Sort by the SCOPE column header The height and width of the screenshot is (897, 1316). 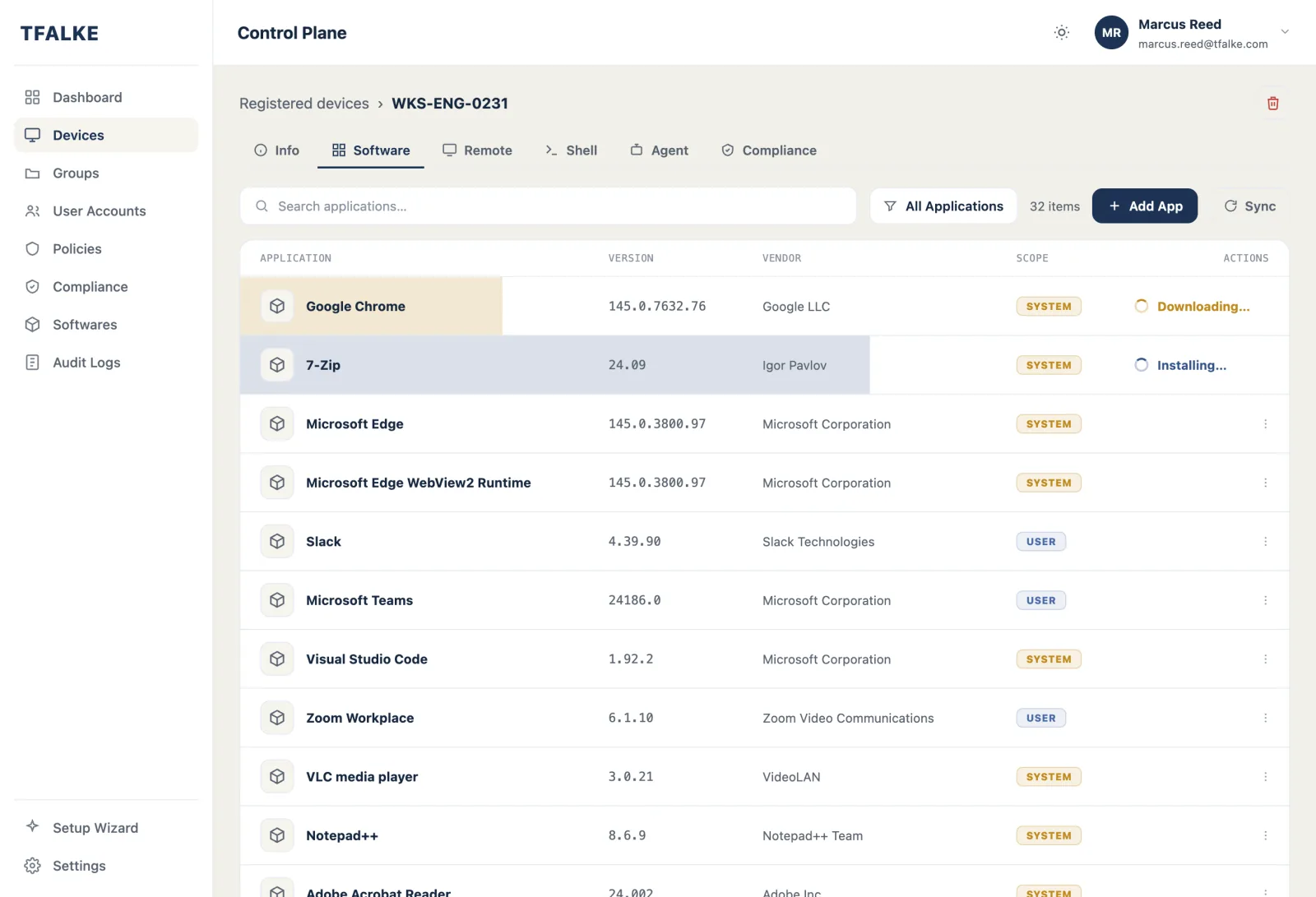(1031, 258)
